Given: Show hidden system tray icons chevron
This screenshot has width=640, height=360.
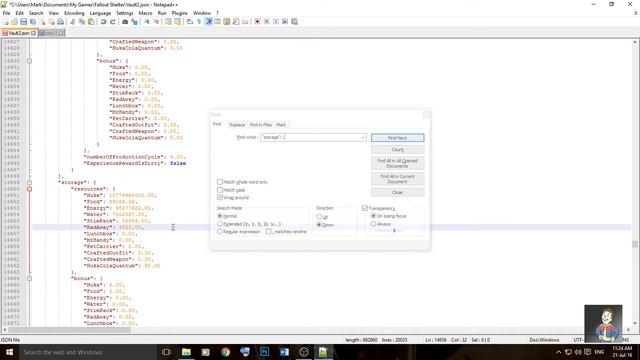Looking at the screenshot, I should (558, 352).
